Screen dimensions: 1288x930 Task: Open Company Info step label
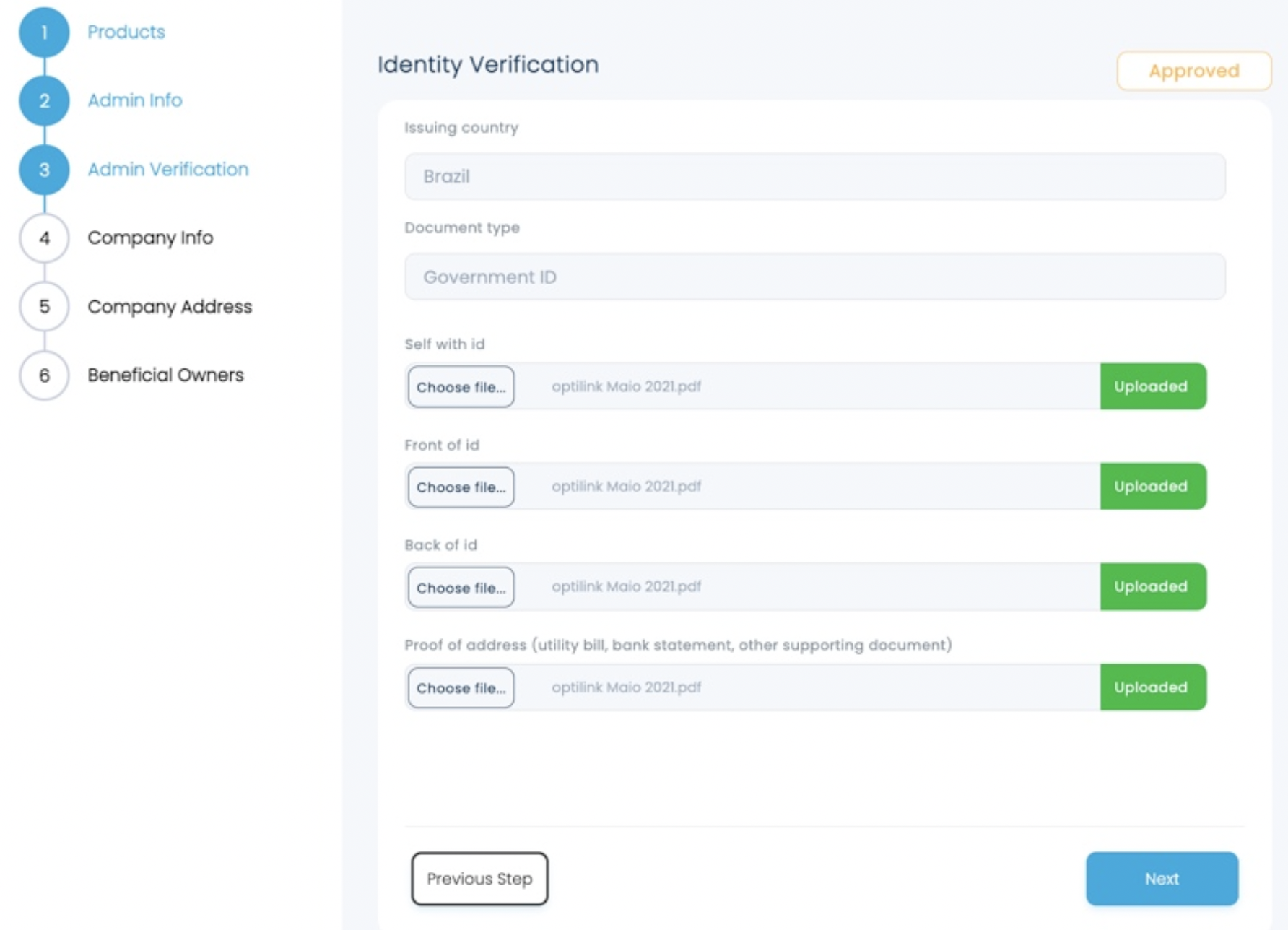150,238
